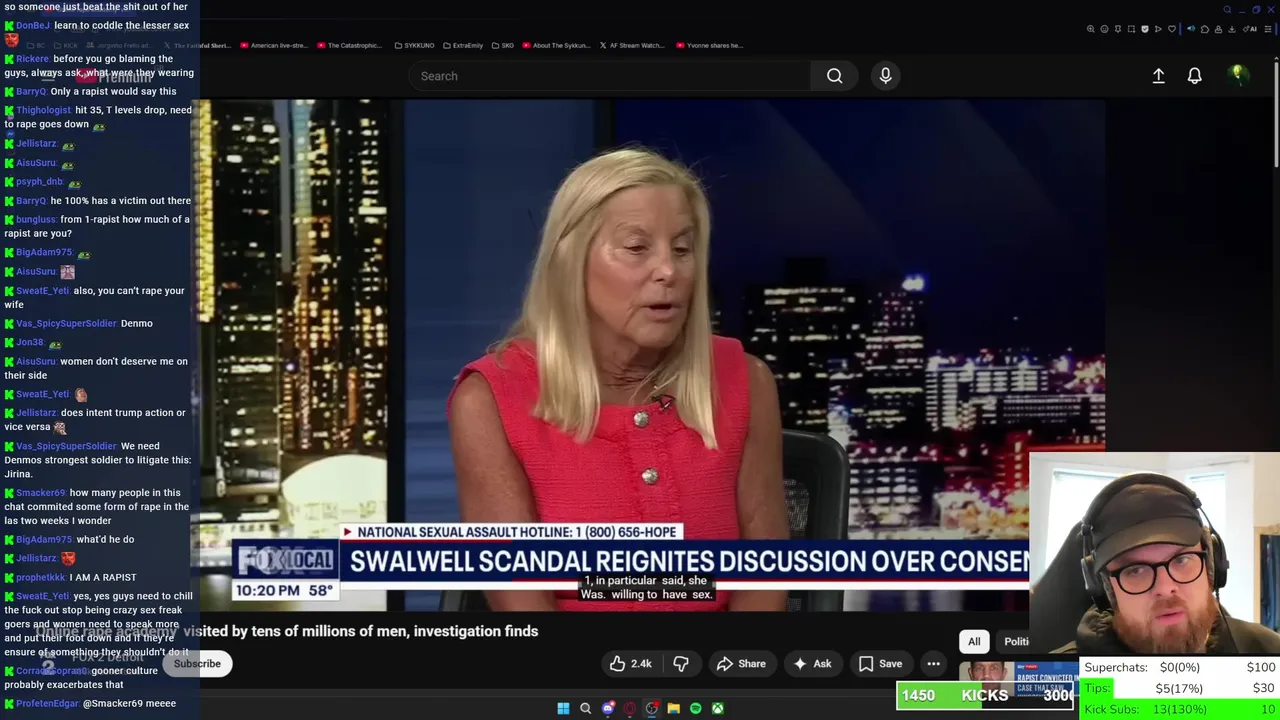Open Discord from the taskbar
1280x720 pixels.
[607, 709]
